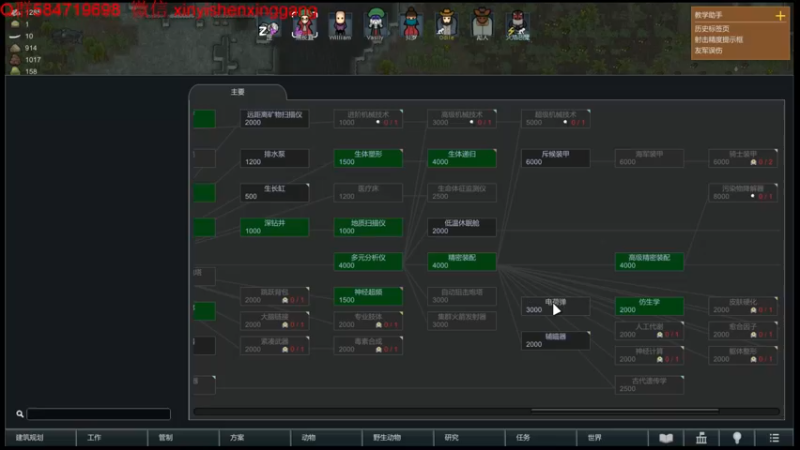Viewport: 800px width, 450px height.
Task: Click the yellow plus in tutor panel
Action: click(780, 16)
